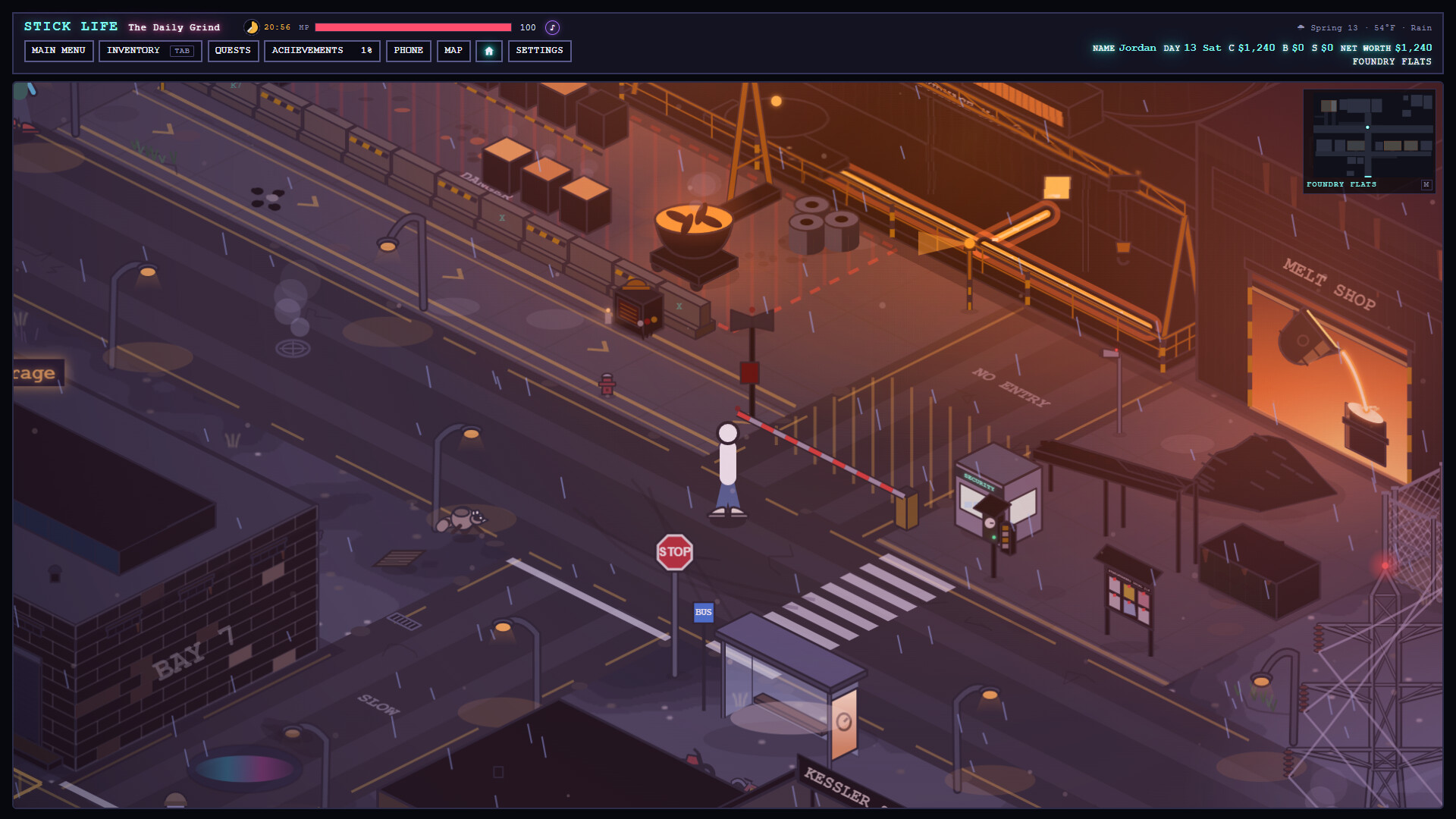Click the moon clock icon
The height and width of the screenshot is (819, 1456).
coord(251,27)
